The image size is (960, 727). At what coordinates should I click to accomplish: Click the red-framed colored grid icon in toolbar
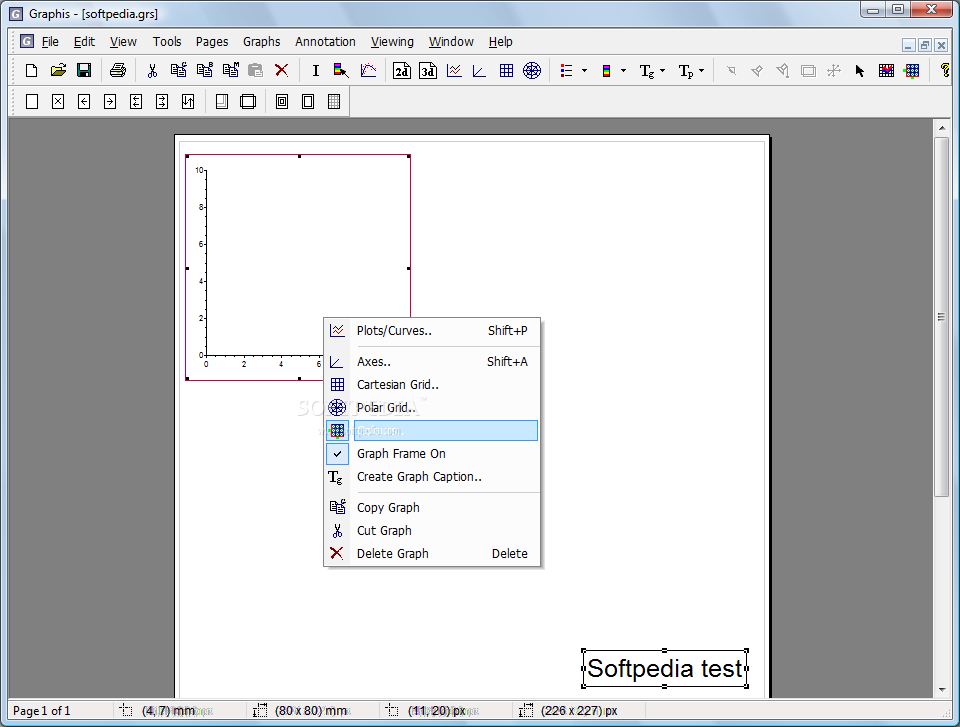coord(886,70)
